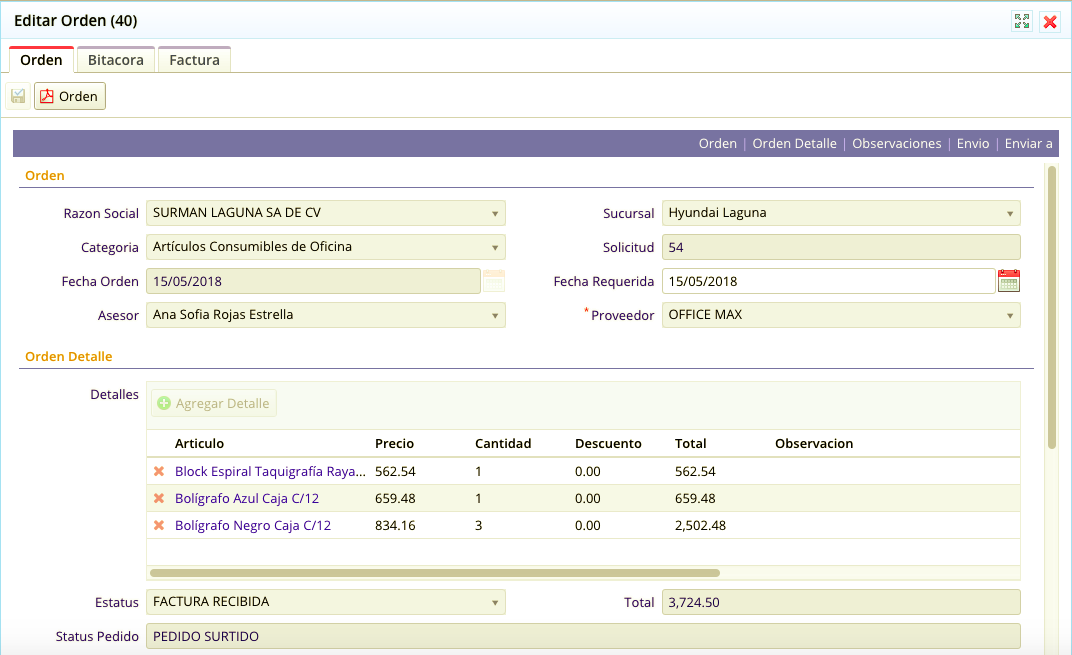
Task: Click price cell 659.48
Action: [x=395, y=498]
